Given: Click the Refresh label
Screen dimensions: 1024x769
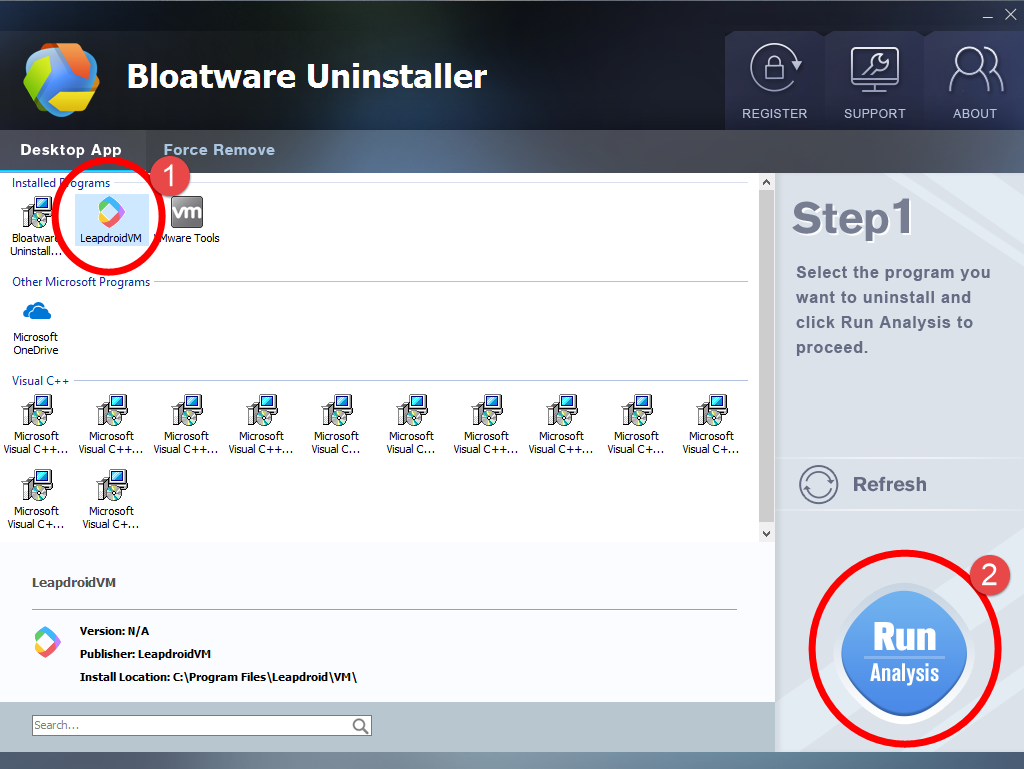Looking at the screenshot, I should [x=889, y=484].
